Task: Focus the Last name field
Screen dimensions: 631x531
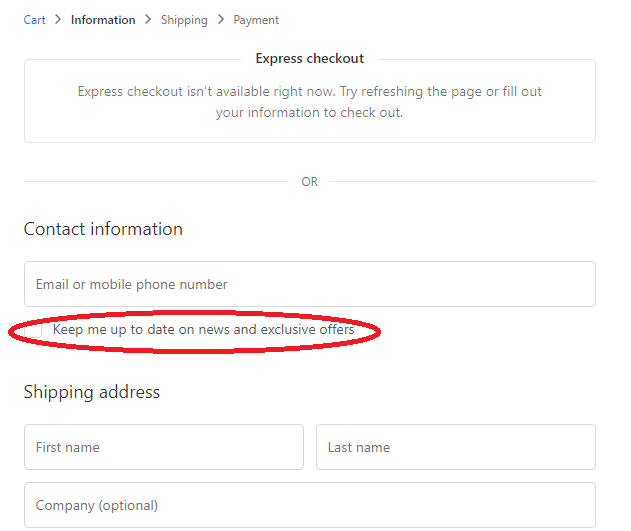Action: [456, 447]
